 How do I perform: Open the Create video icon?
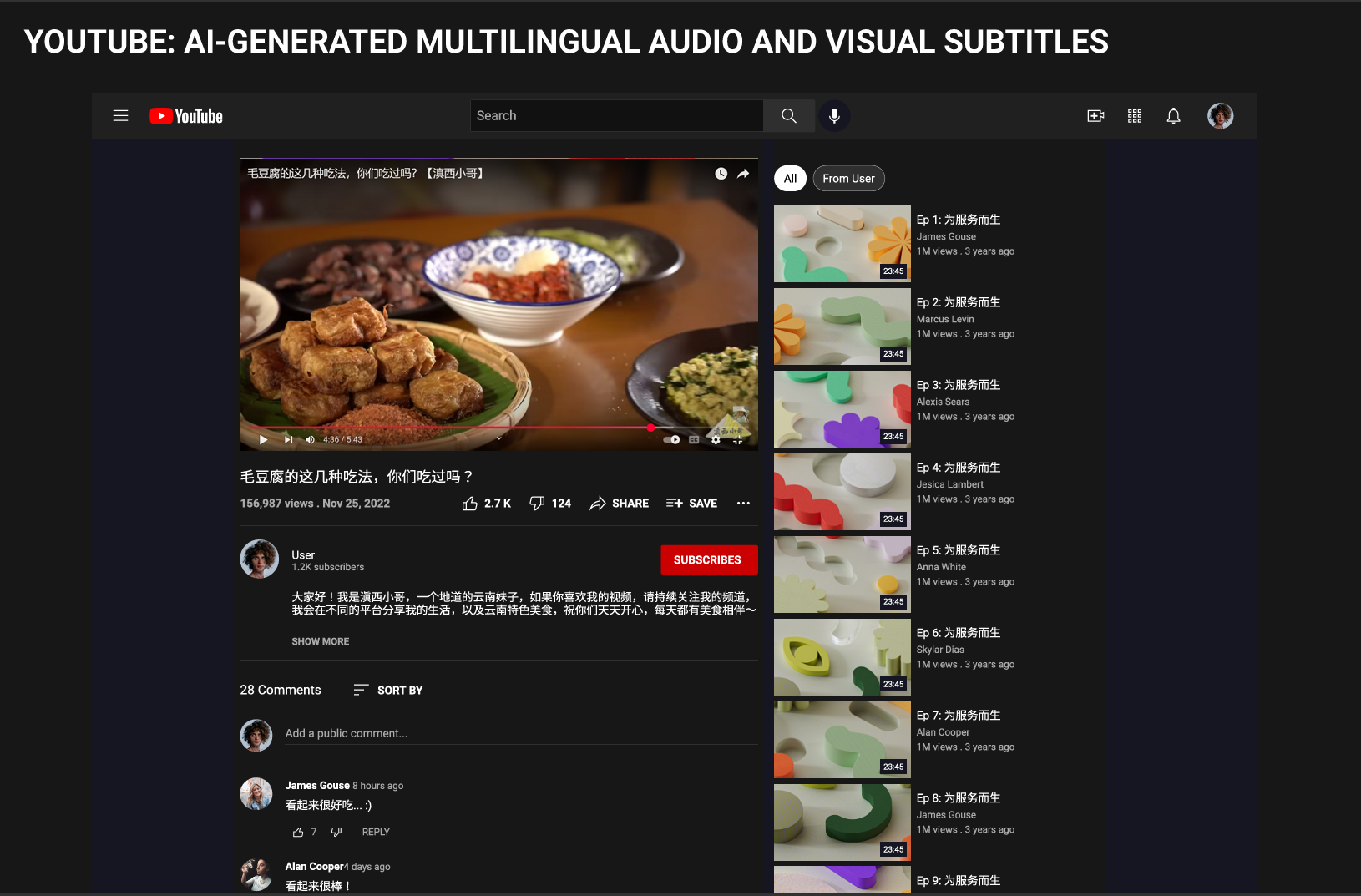tap(1095, 115)
